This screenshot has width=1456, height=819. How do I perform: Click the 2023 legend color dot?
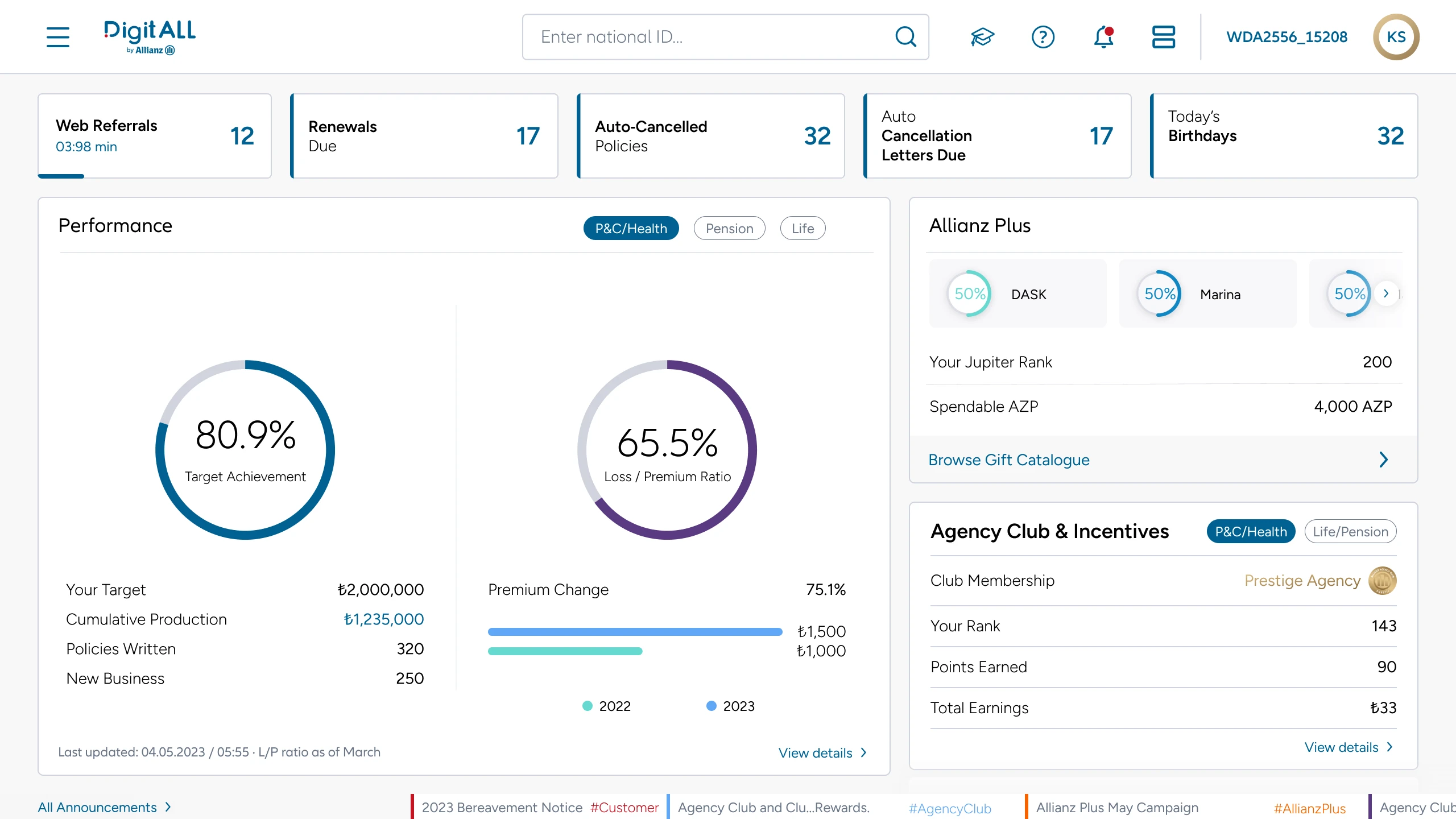(x=711, y=706)
